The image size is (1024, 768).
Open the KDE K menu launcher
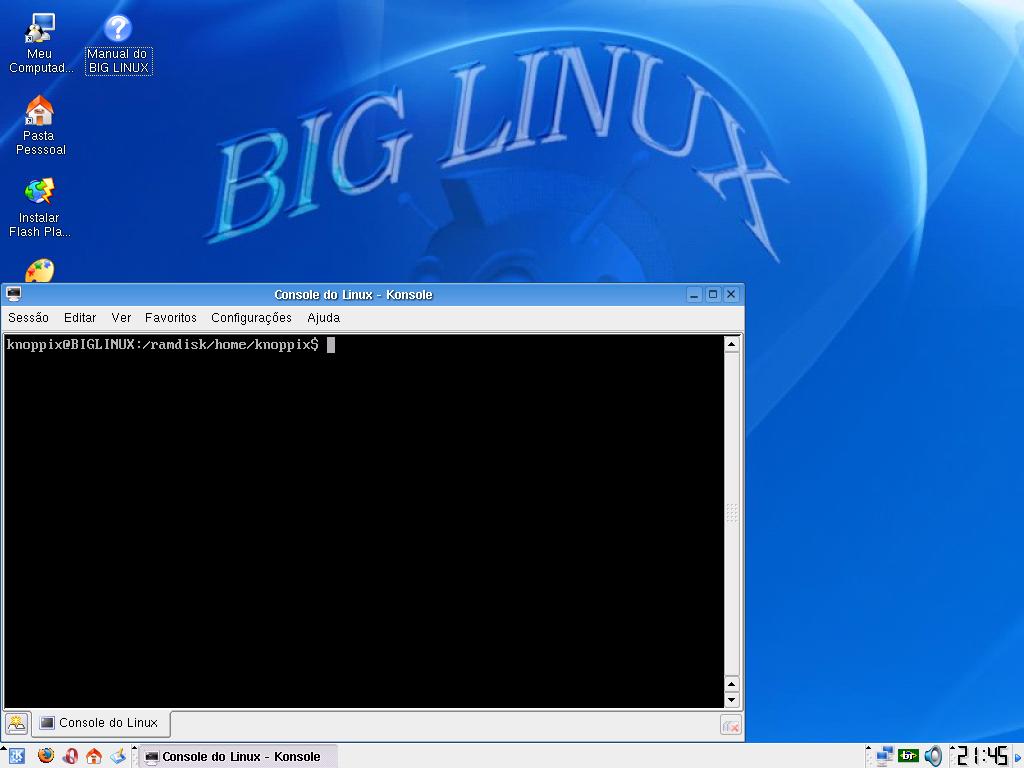pyautogui.click(x=16, y=756)
